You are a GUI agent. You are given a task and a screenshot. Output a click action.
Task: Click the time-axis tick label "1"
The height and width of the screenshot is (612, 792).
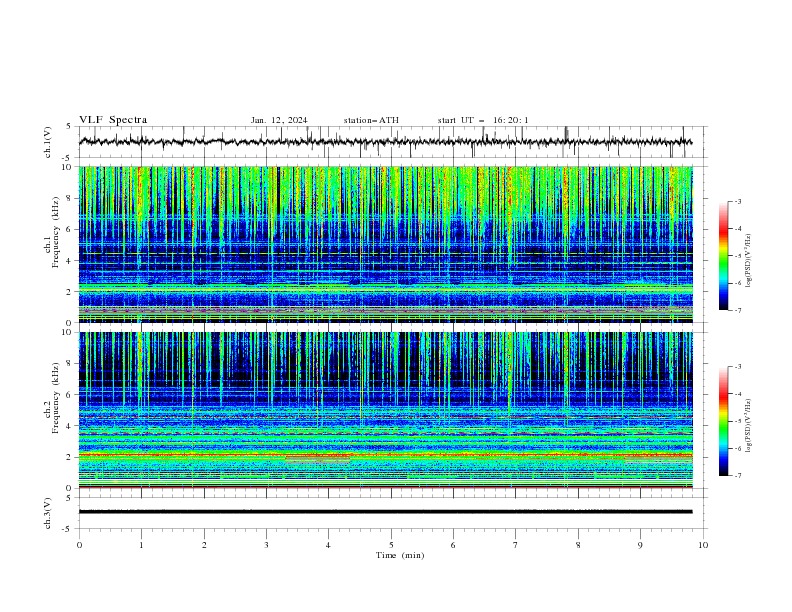(141, 545)
